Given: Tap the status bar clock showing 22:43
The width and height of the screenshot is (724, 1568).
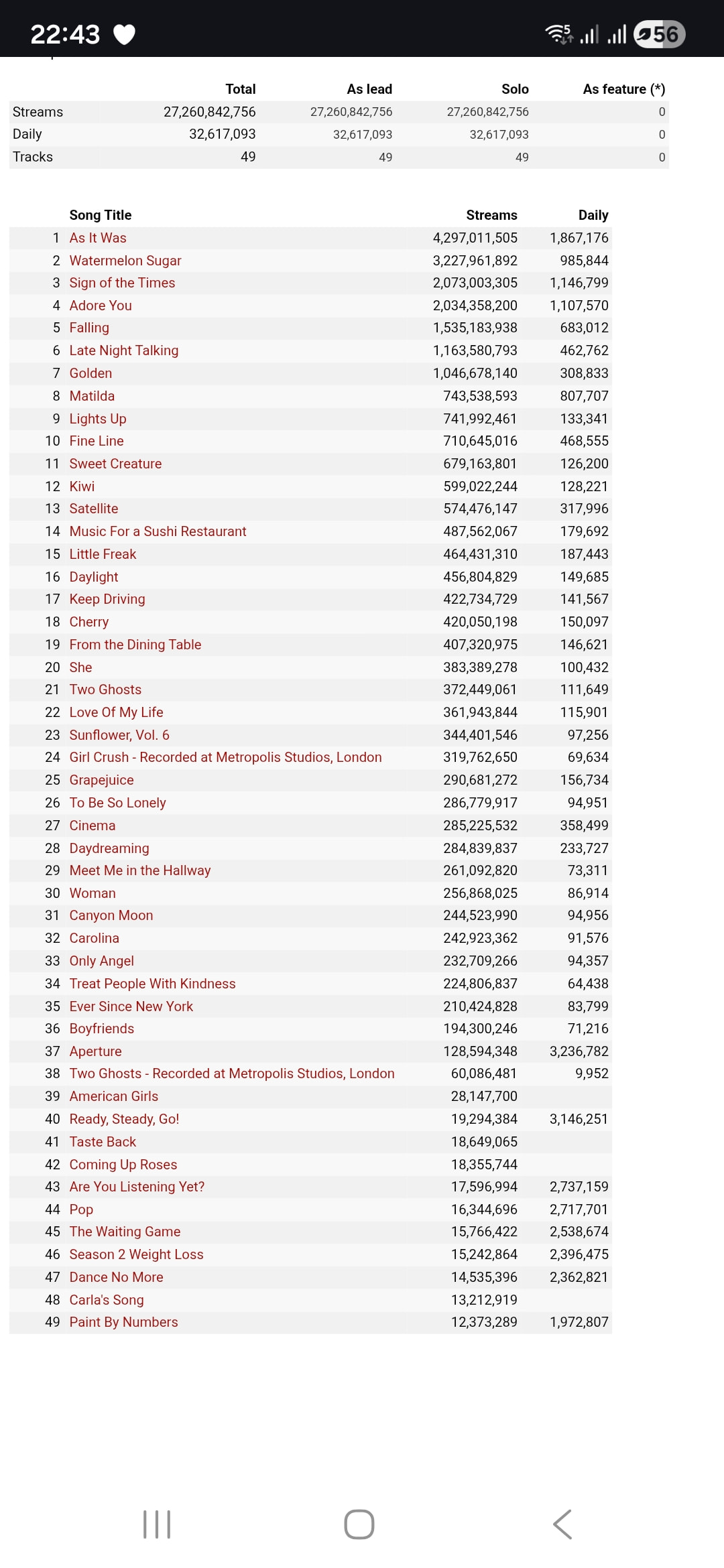Looking at the screenshot, I should [65, 34].
